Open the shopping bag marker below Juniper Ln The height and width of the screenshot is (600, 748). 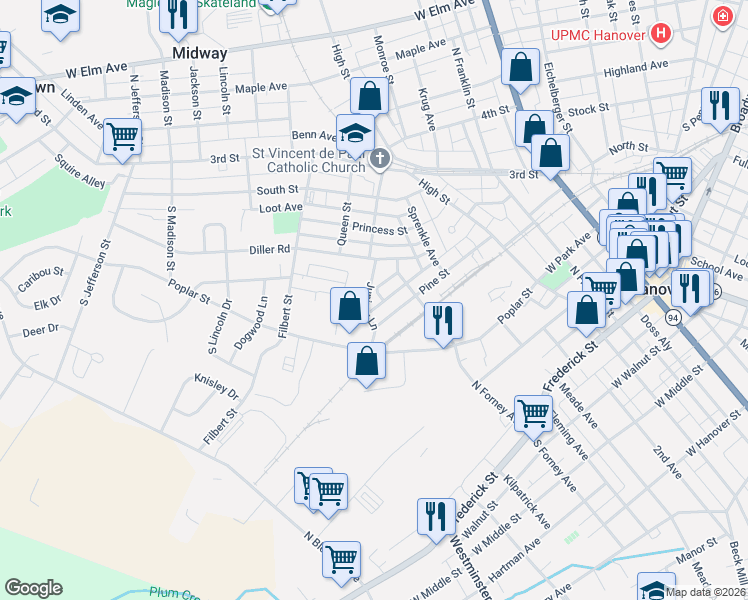(x=366, y=362)
